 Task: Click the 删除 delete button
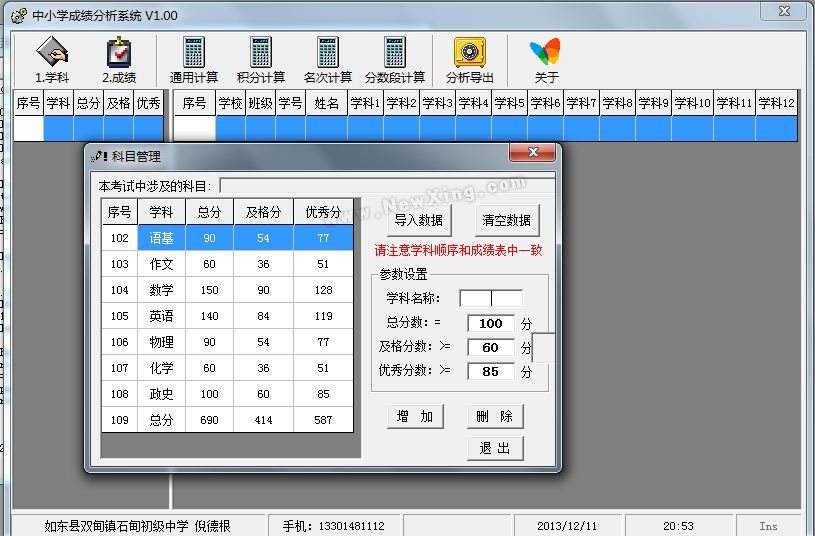point(495,417)
